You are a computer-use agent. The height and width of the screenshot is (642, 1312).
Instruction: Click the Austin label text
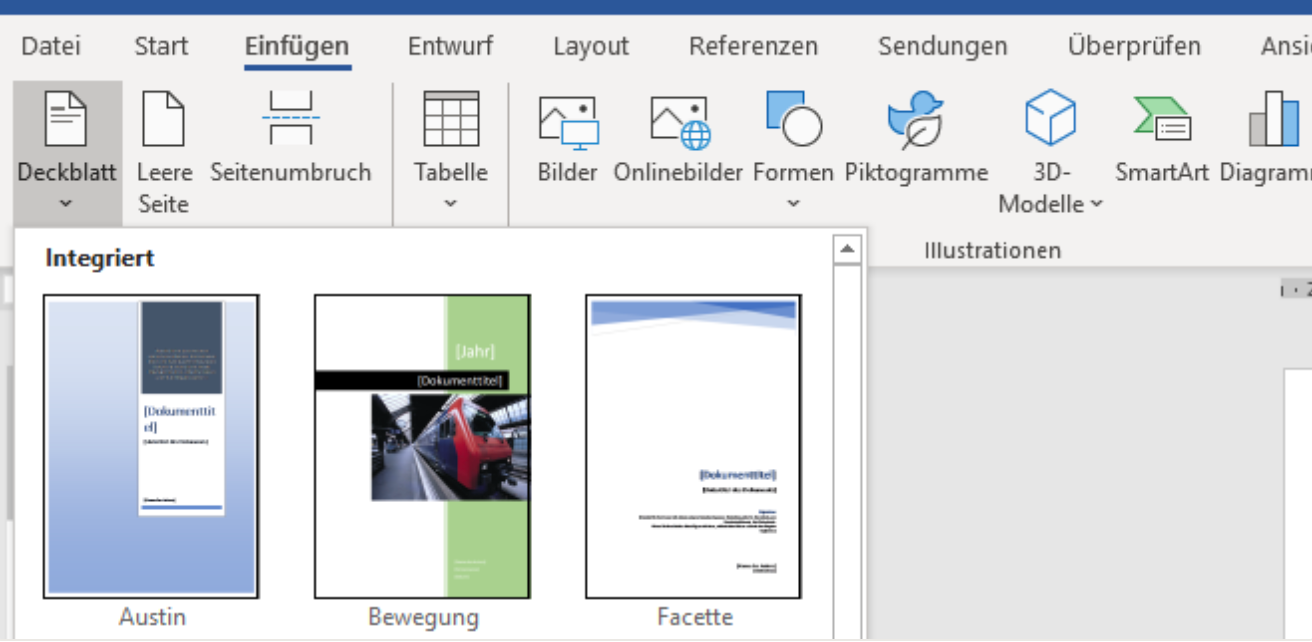click(x=152, y=616)
